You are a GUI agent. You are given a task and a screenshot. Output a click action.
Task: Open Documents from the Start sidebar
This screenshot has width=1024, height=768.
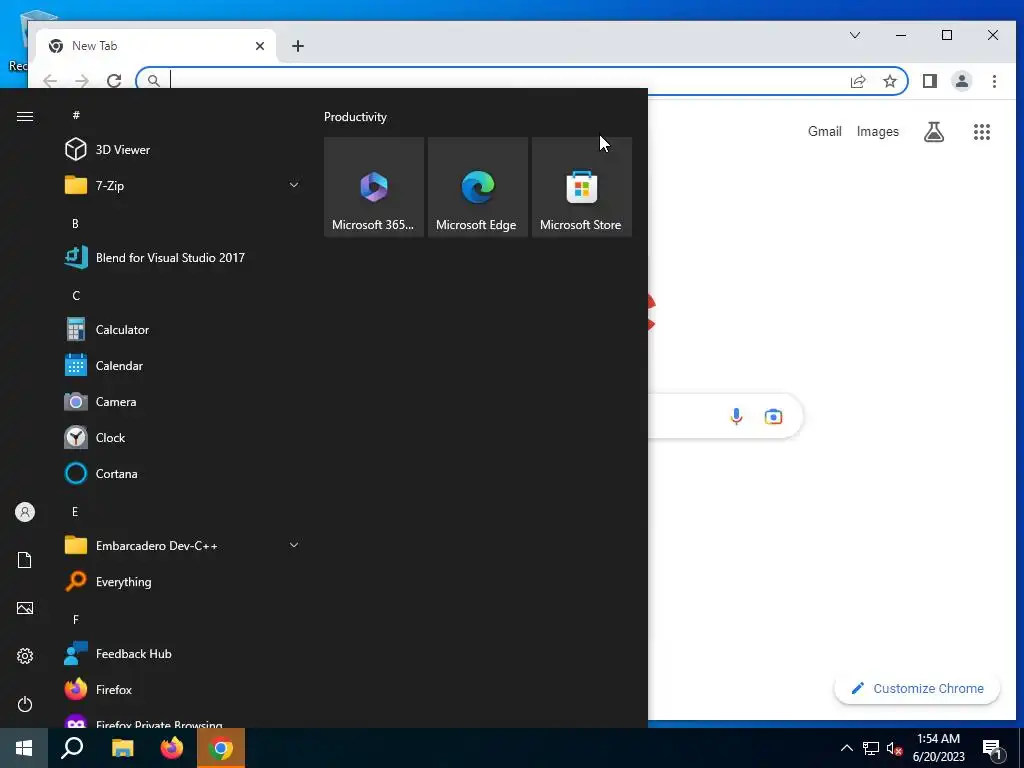point(25,560)
